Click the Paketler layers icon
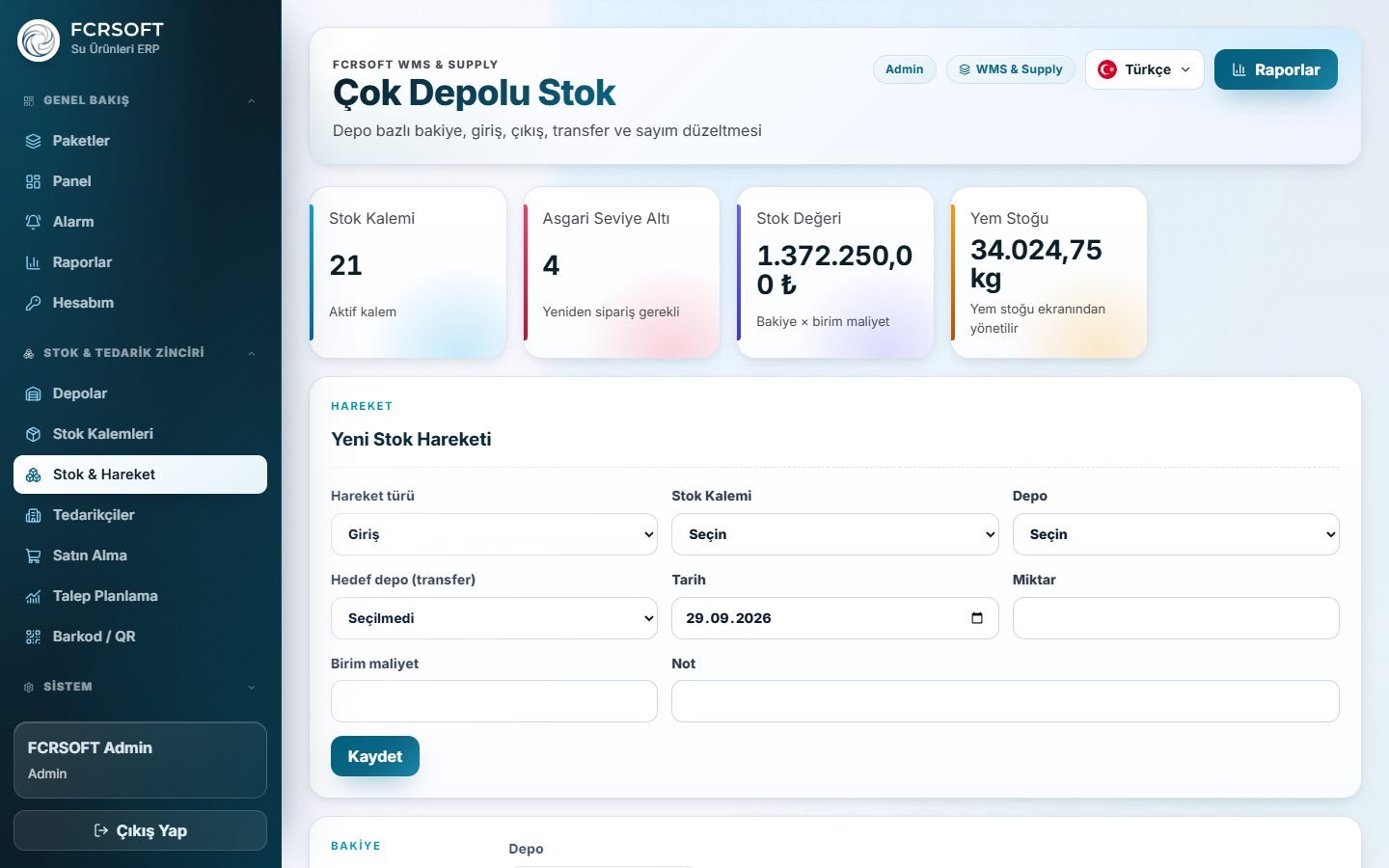The height and width of the screenshot is (868, 1389). pyautogui.click(x=33, y=141)
